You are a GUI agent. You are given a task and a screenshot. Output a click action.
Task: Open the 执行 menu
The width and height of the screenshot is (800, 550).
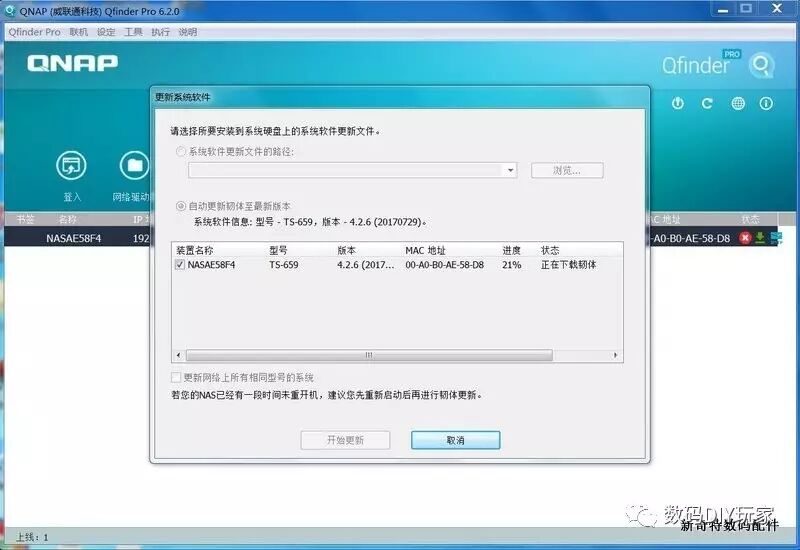[x=160, y=32]
